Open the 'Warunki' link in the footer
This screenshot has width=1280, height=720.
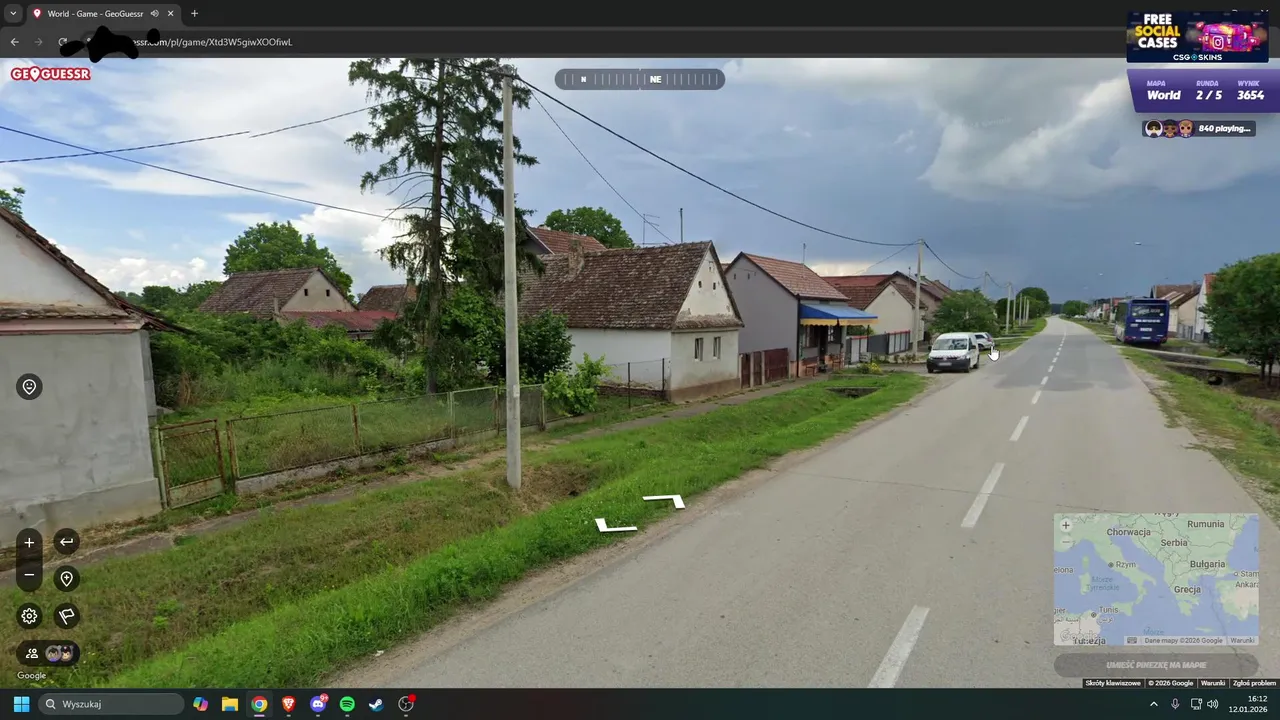(1212, 683)
